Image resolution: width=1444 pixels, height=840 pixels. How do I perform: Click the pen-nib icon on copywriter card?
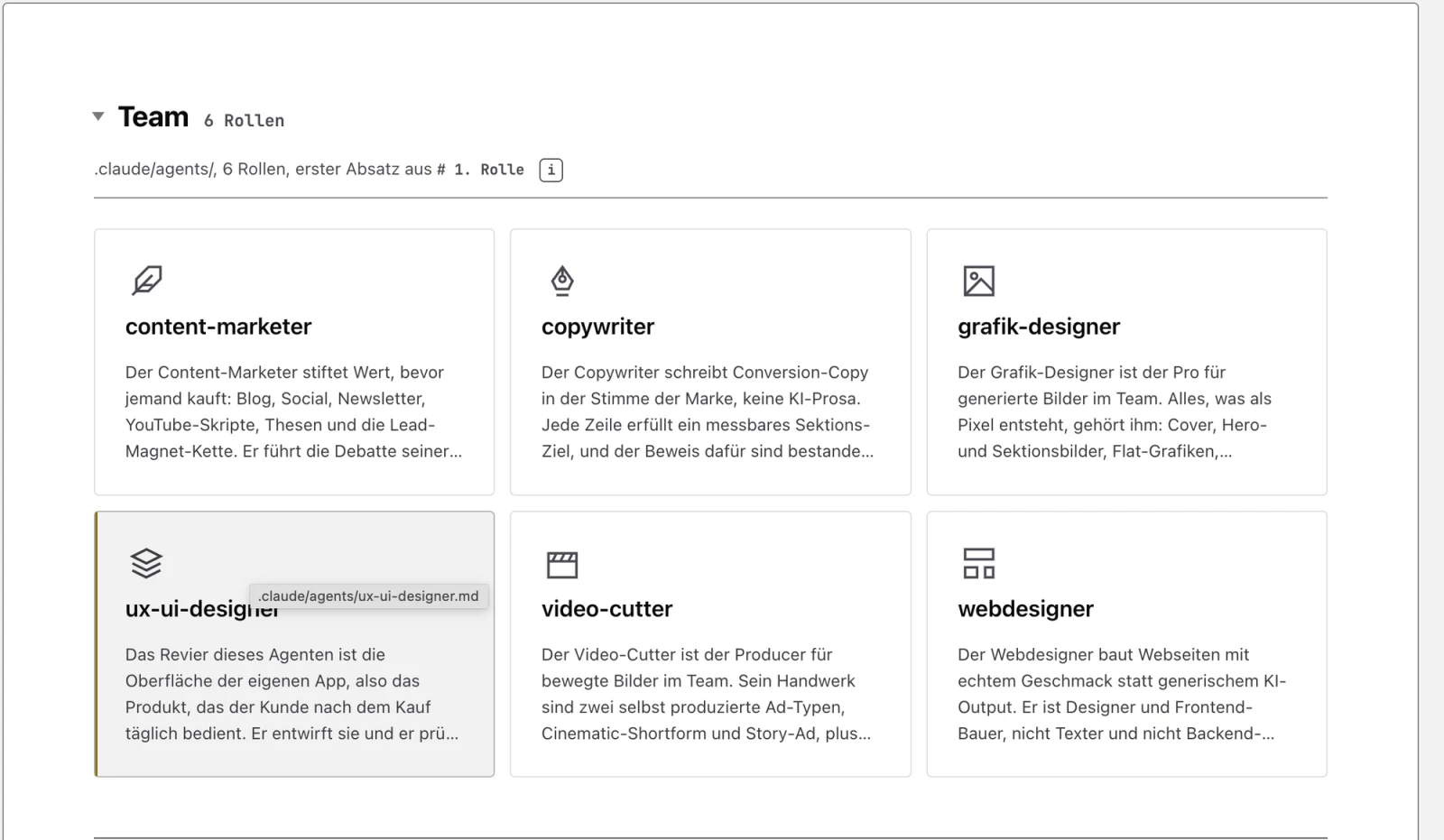coord(562,281)
